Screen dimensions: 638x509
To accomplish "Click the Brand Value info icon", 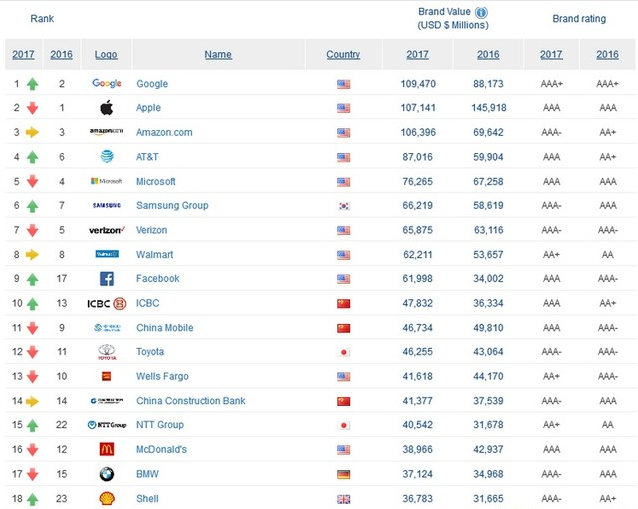I will point(481,12).
